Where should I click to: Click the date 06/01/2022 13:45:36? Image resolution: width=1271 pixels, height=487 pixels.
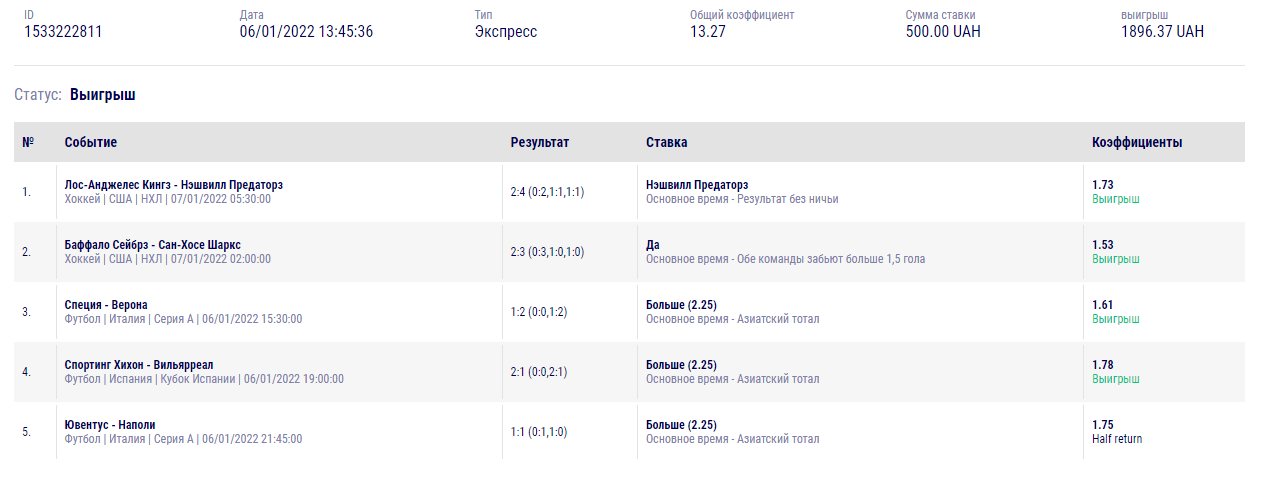coord(306,32)
